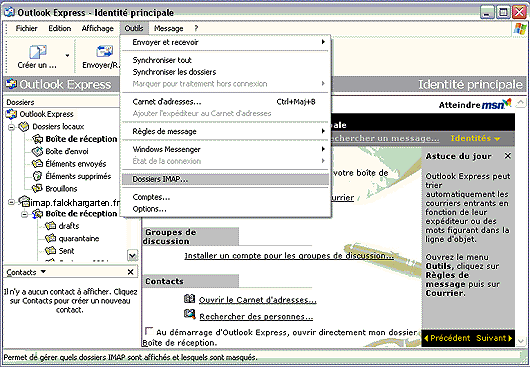
Task: Open dropdown arrow next to Créer un
Action: click(67, 55)
